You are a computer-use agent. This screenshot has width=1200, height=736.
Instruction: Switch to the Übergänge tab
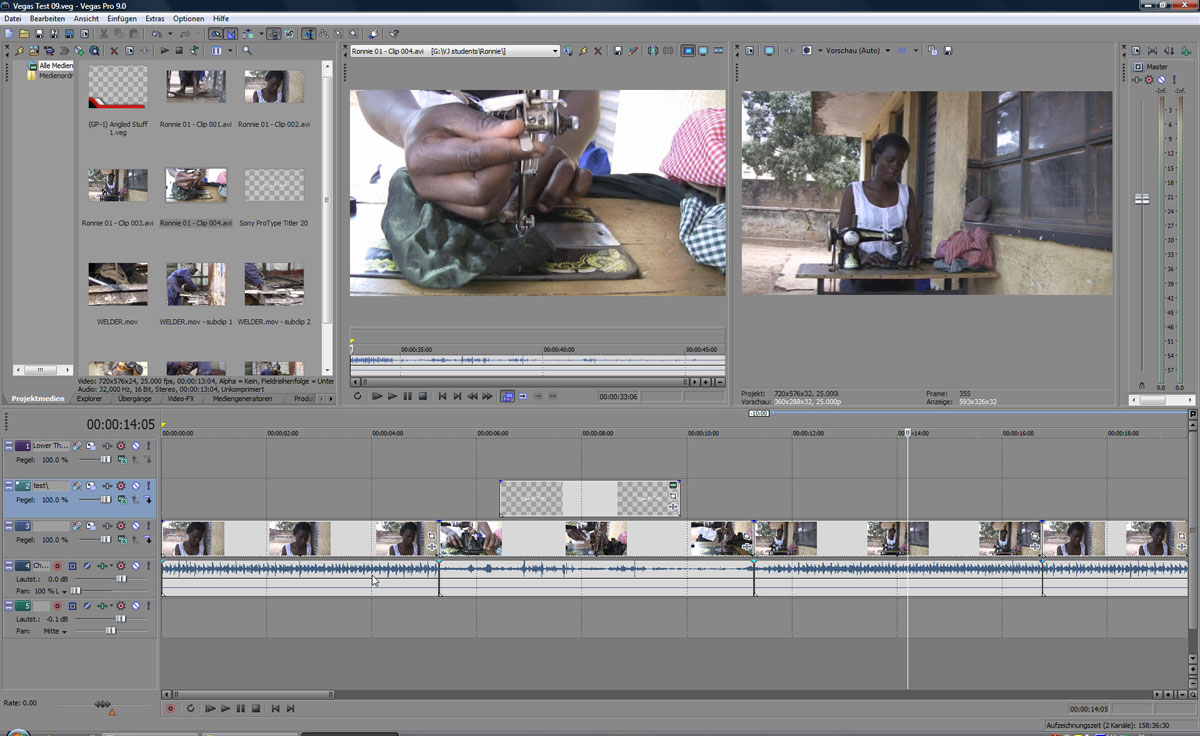[134, 399]
